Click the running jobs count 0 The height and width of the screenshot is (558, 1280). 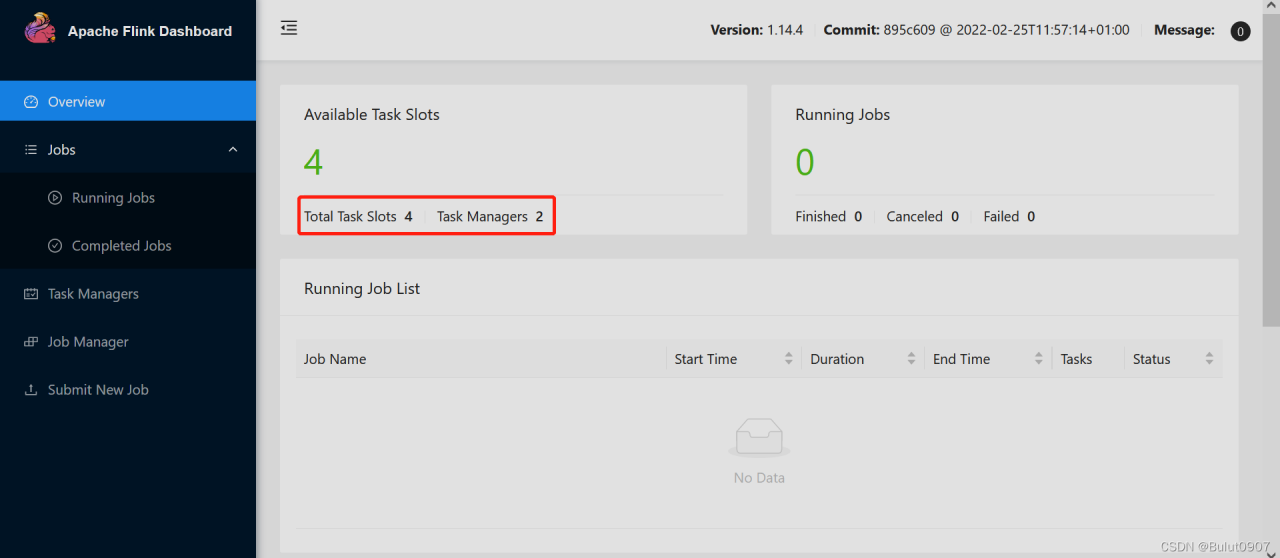(x=805, y=162)
